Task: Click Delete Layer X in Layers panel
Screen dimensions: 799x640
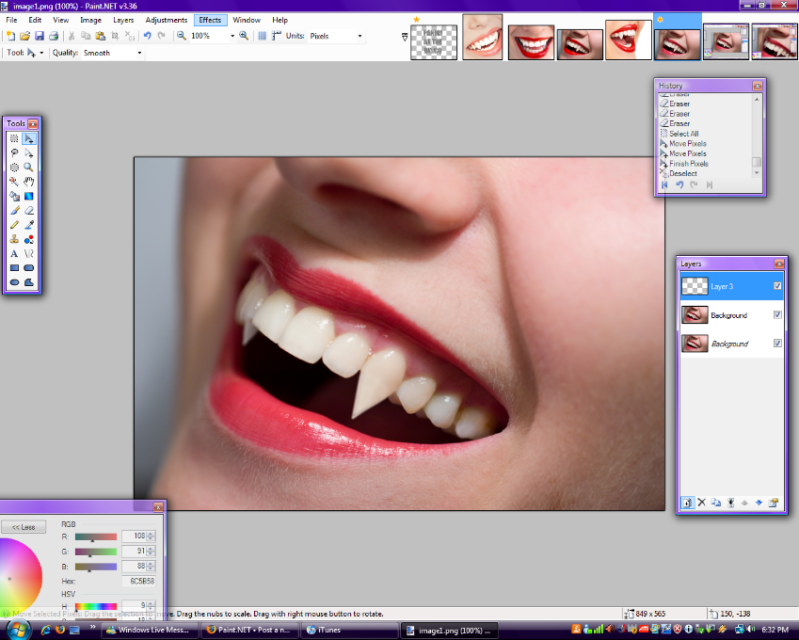Action: pos(702,503)
